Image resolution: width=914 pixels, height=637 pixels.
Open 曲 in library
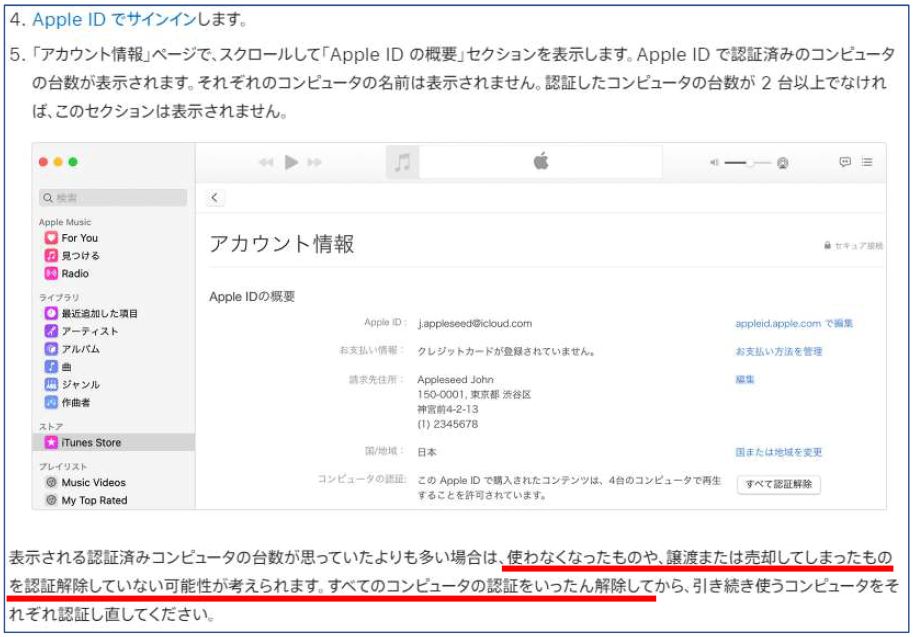click(x=66, y=367)
